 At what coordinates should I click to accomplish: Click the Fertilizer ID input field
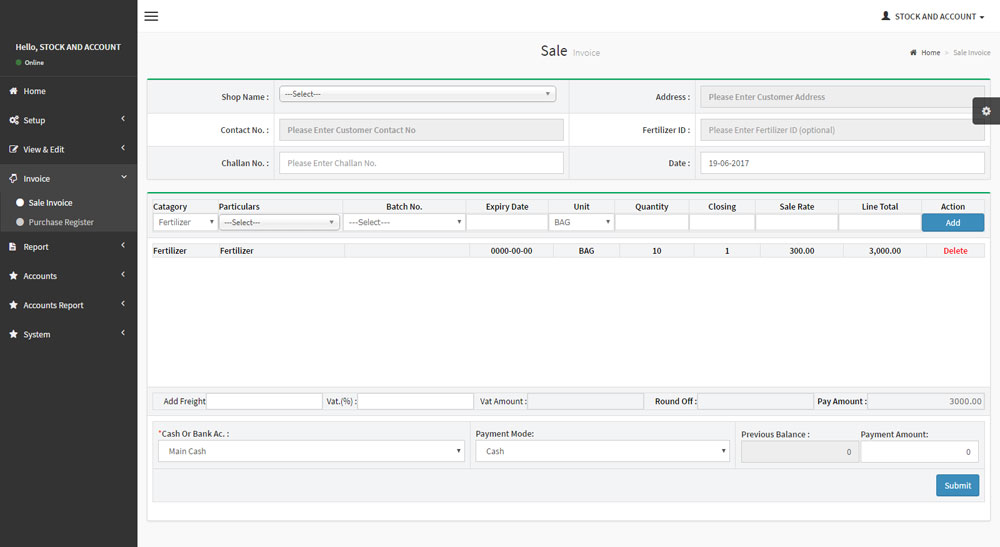pyautogui.click(x=842, y=130)
